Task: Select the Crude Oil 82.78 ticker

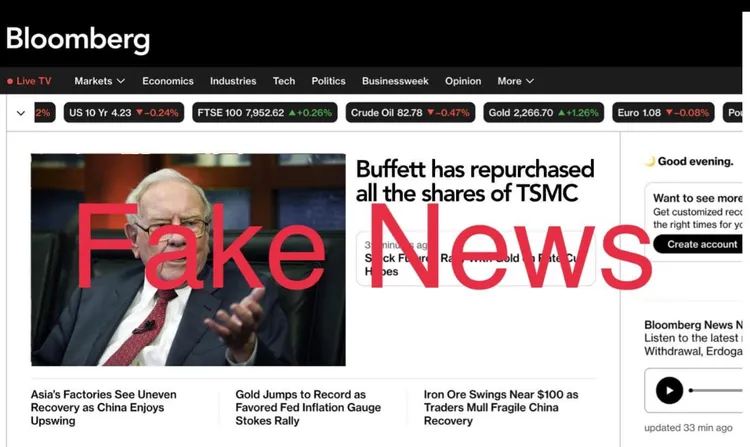Action: 410,113
